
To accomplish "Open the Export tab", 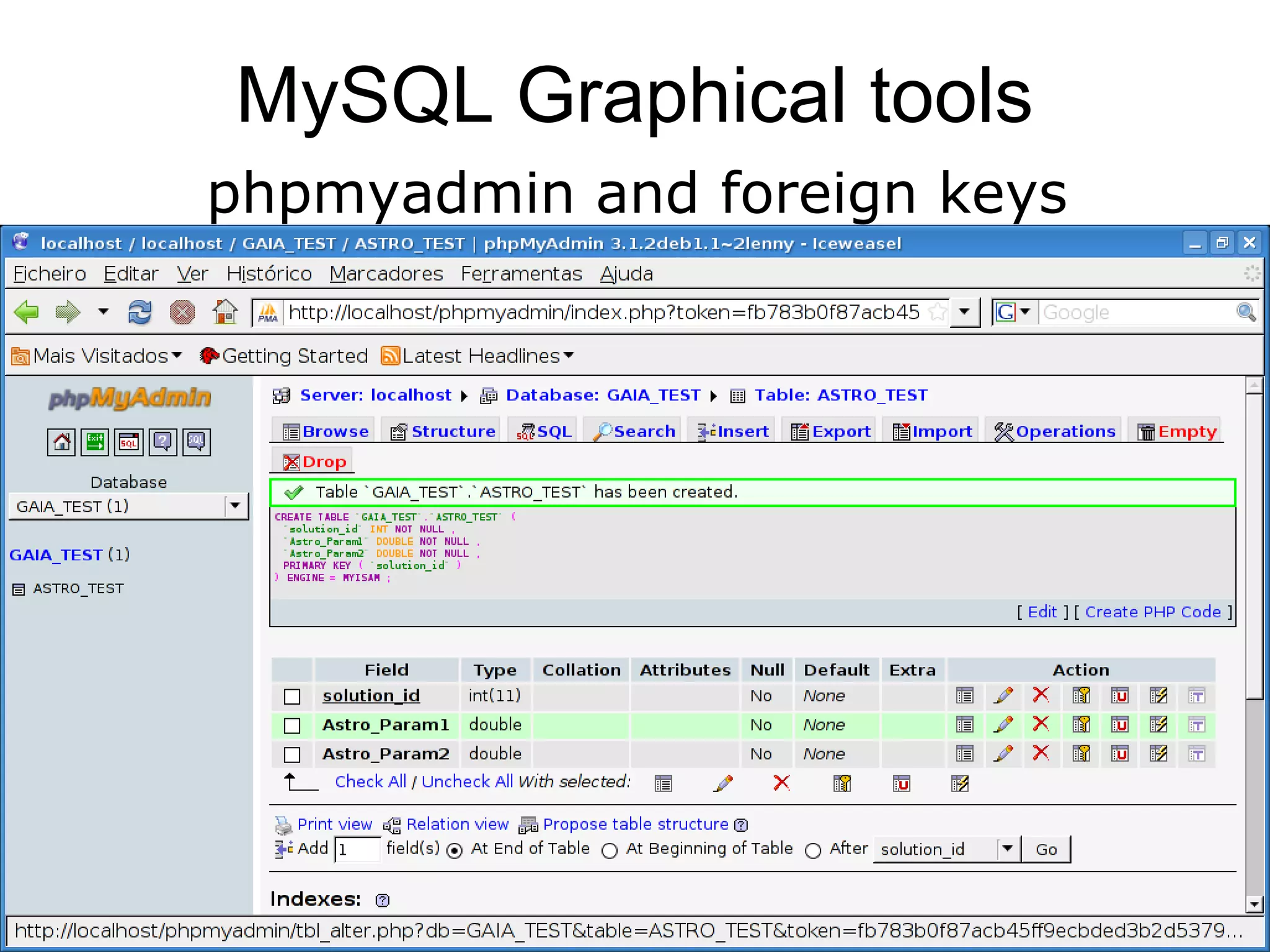I will pos(831,431).
